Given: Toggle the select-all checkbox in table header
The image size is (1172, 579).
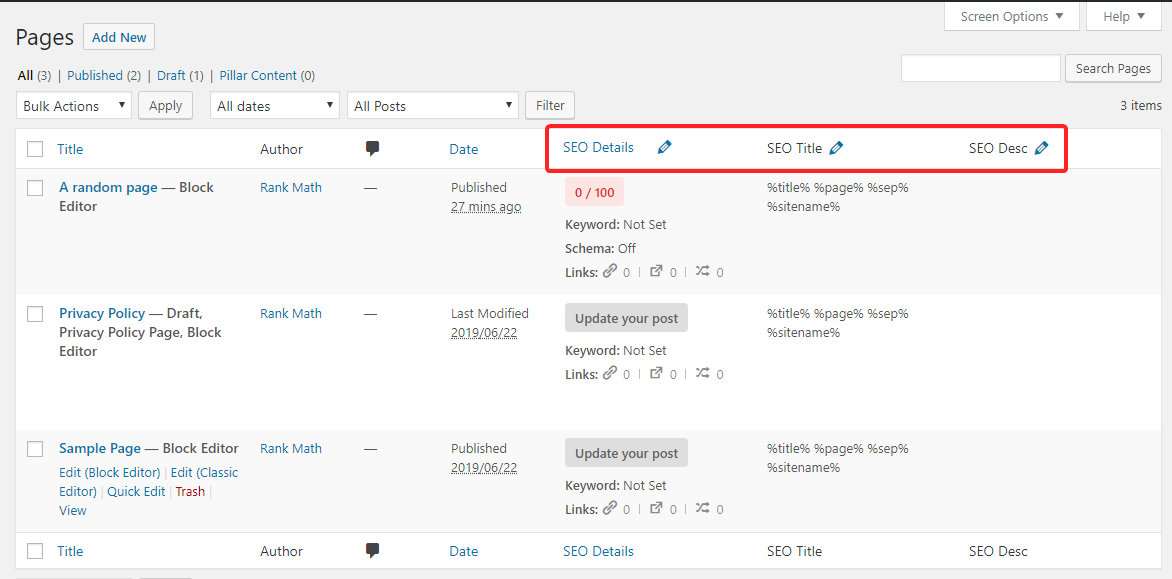Looking at the screenshot, I should point(35,149).
